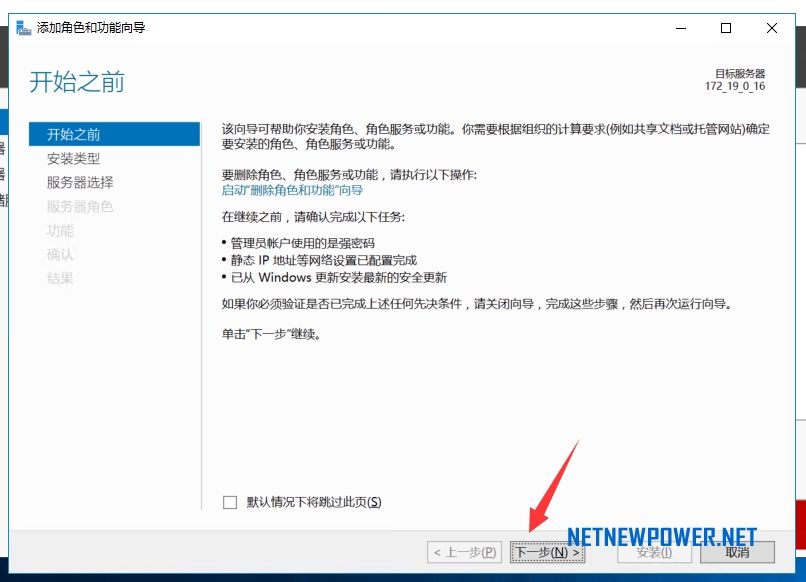
Task: Click the disabled 安装 button
Action: pyautogui.click(x=653, y=551)
